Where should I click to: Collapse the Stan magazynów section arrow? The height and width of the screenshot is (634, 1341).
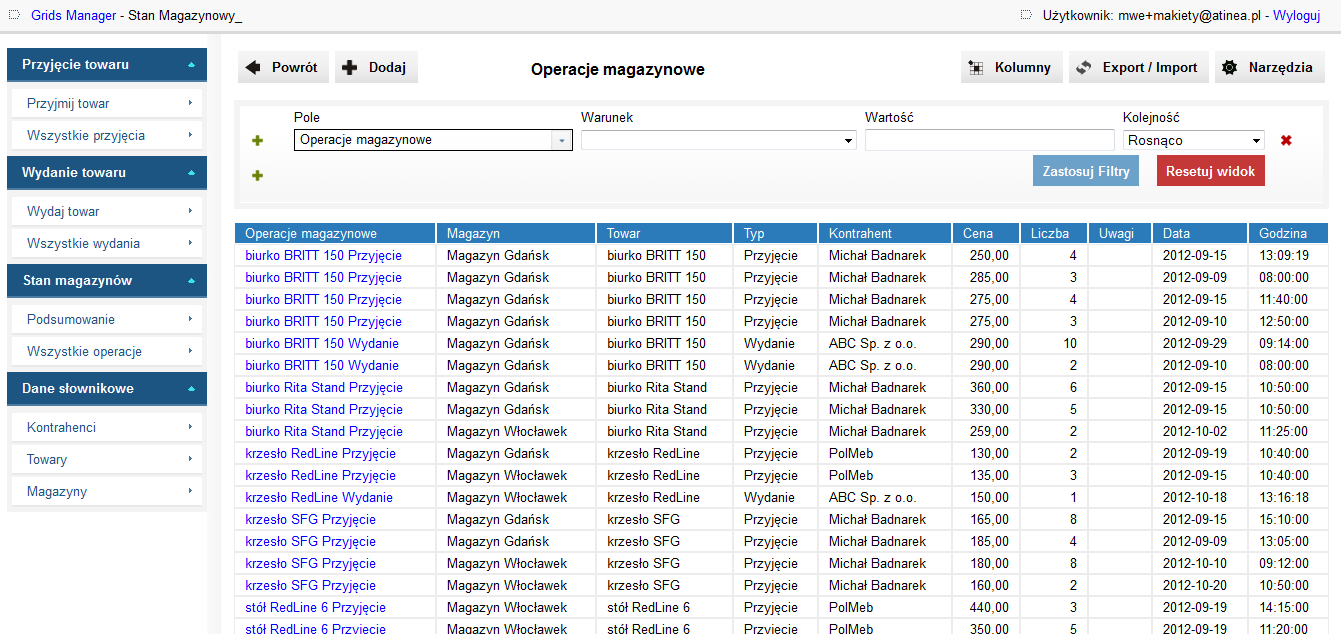[191, 281]
